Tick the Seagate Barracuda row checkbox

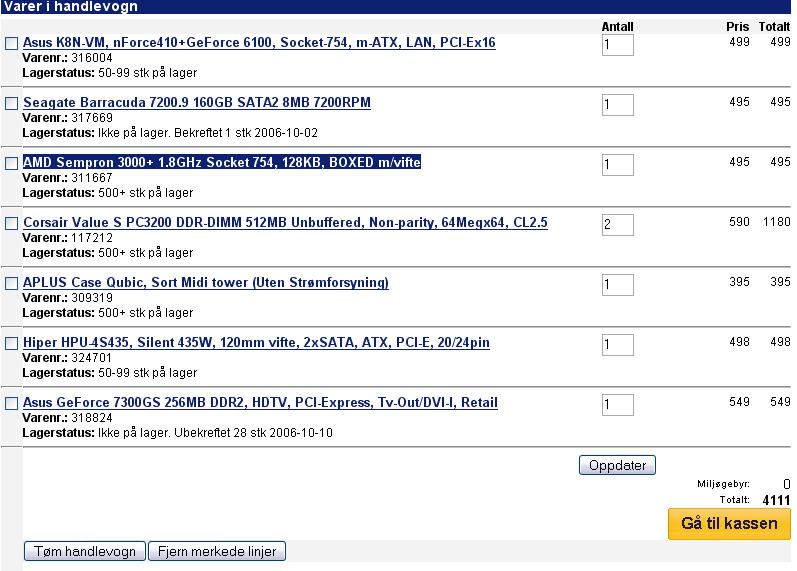pyautogui.click(x=12, y=104)
